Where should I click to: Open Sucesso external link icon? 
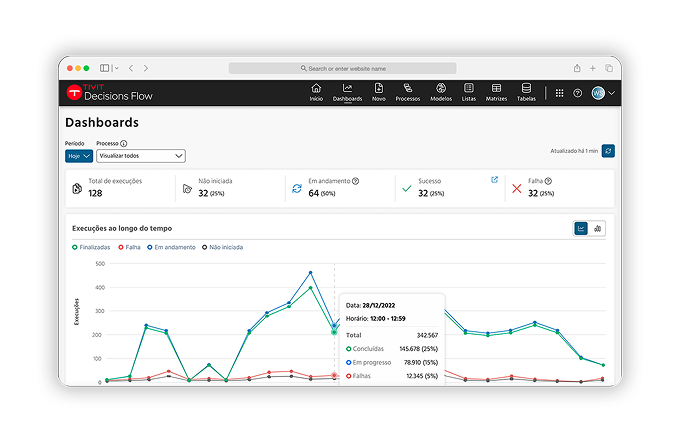coord(494,180)
